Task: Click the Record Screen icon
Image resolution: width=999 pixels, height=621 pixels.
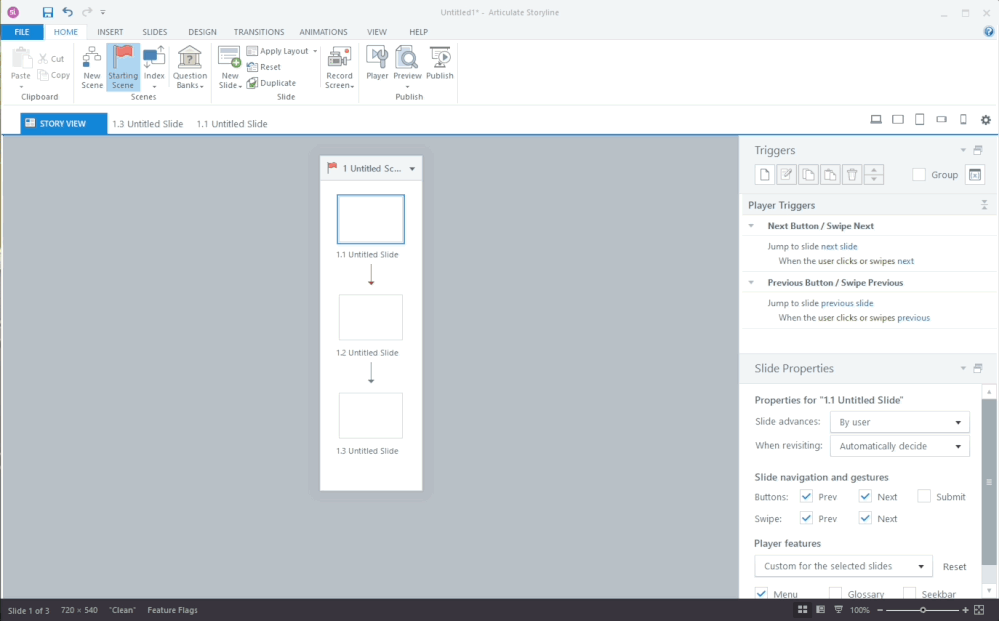Action: click(x=339, y=67)
